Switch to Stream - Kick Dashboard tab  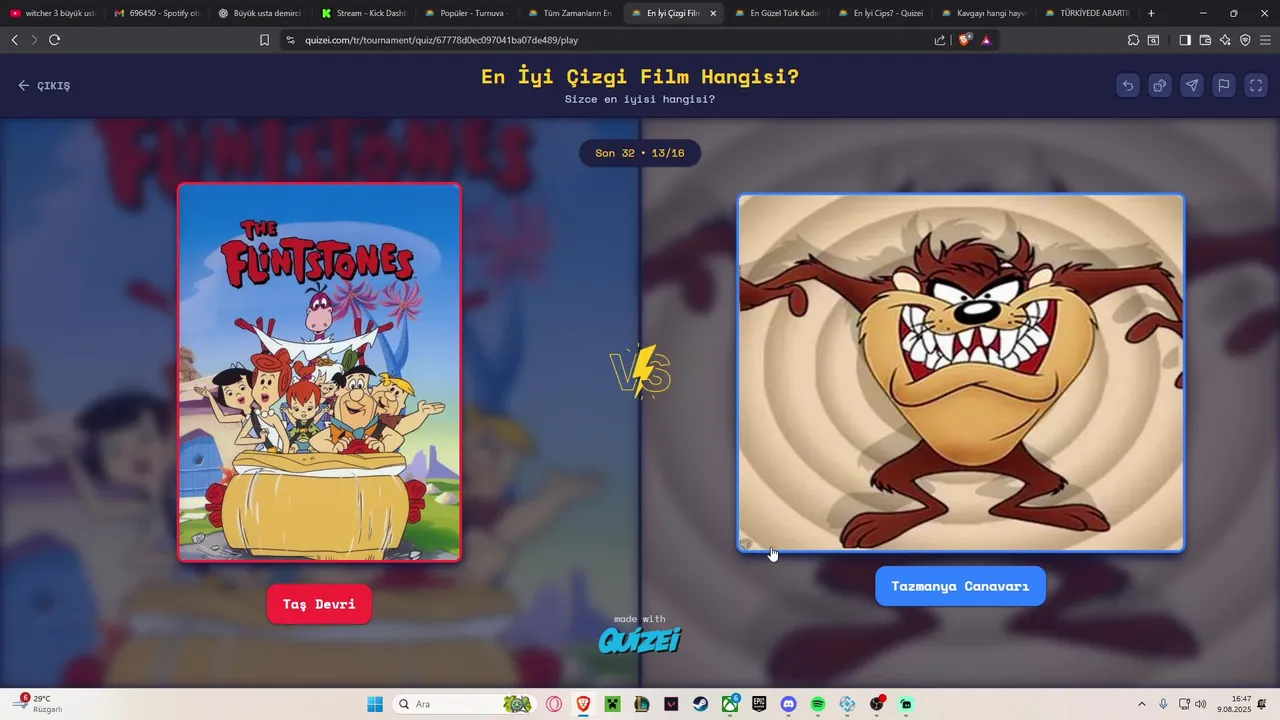click(364, 13)
